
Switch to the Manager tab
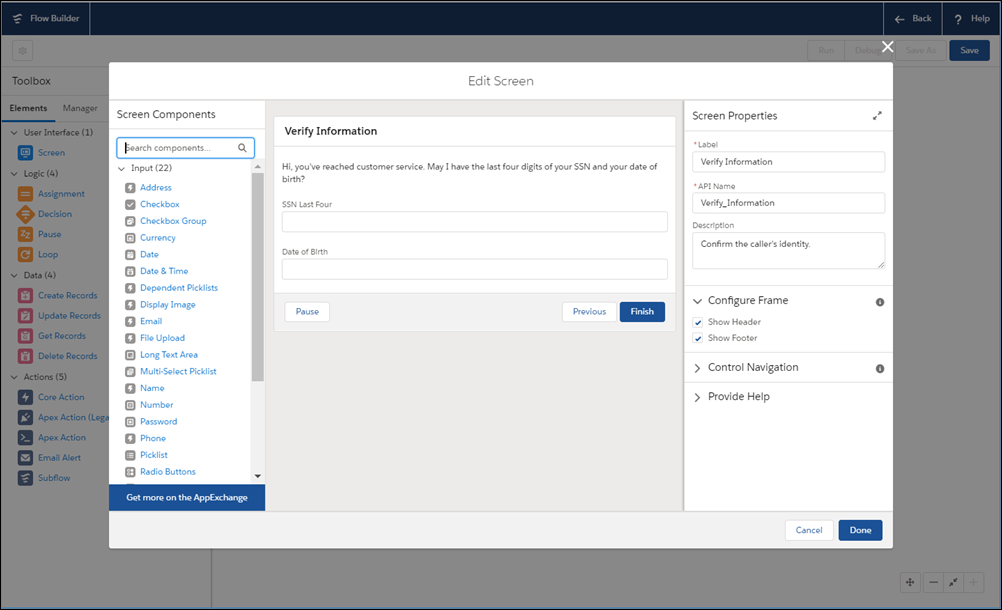point(80,109)
